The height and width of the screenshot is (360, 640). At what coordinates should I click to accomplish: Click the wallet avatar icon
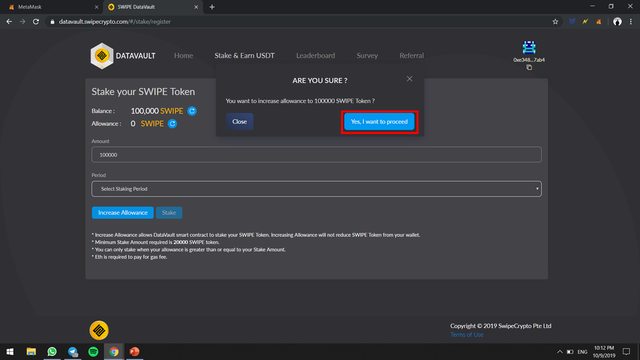tap(529, 47)
